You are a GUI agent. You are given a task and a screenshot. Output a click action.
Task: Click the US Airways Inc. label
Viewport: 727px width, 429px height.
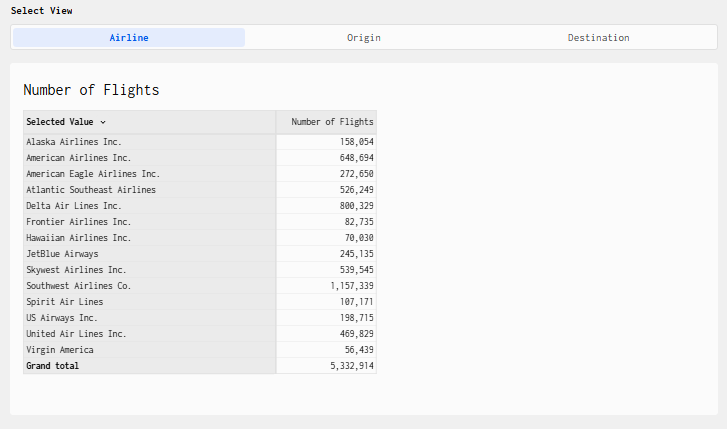(62, 318)
